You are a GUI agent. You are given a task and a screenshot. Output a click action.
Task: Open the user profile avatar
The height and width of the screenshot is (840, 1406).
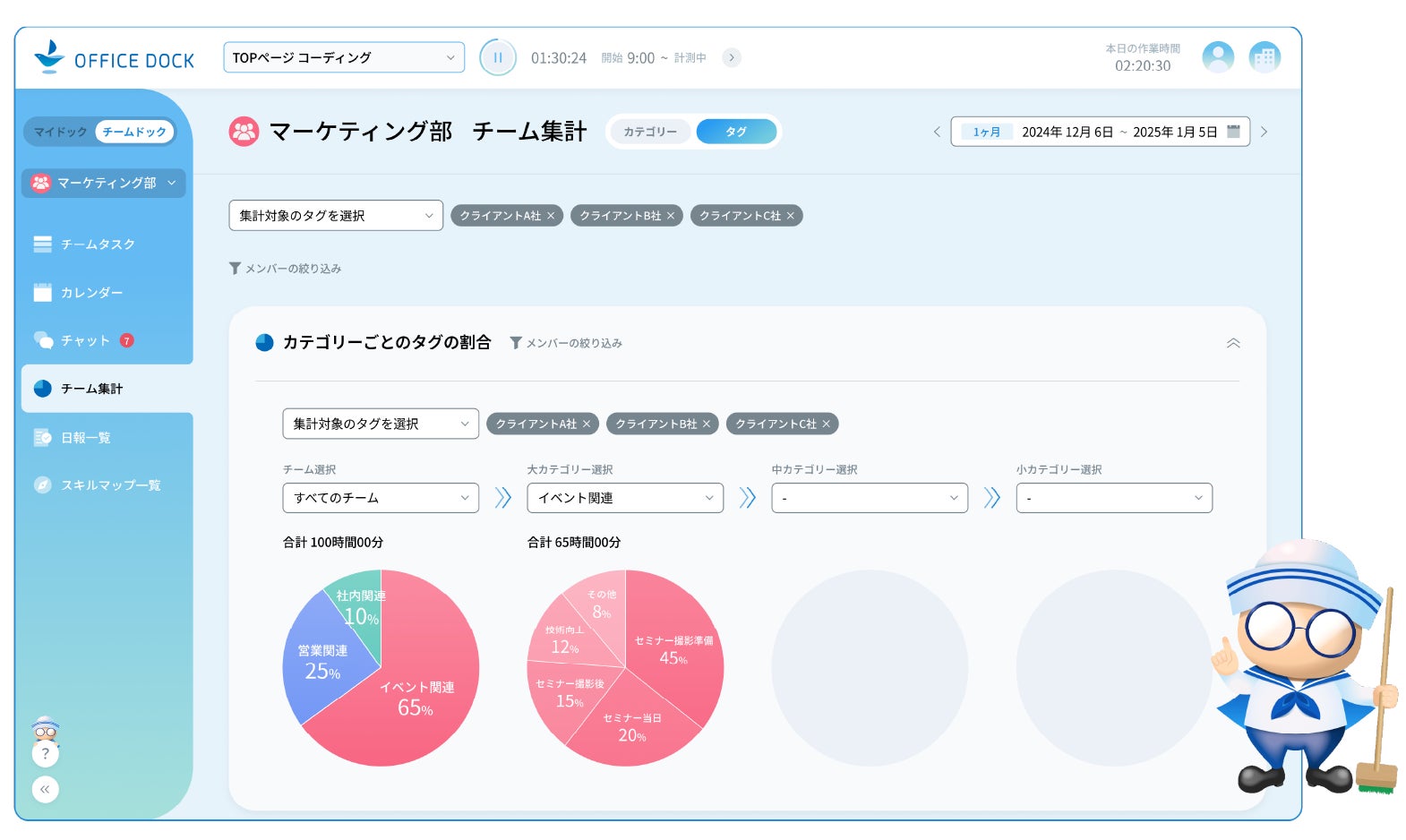click(x=1218, y=57)
